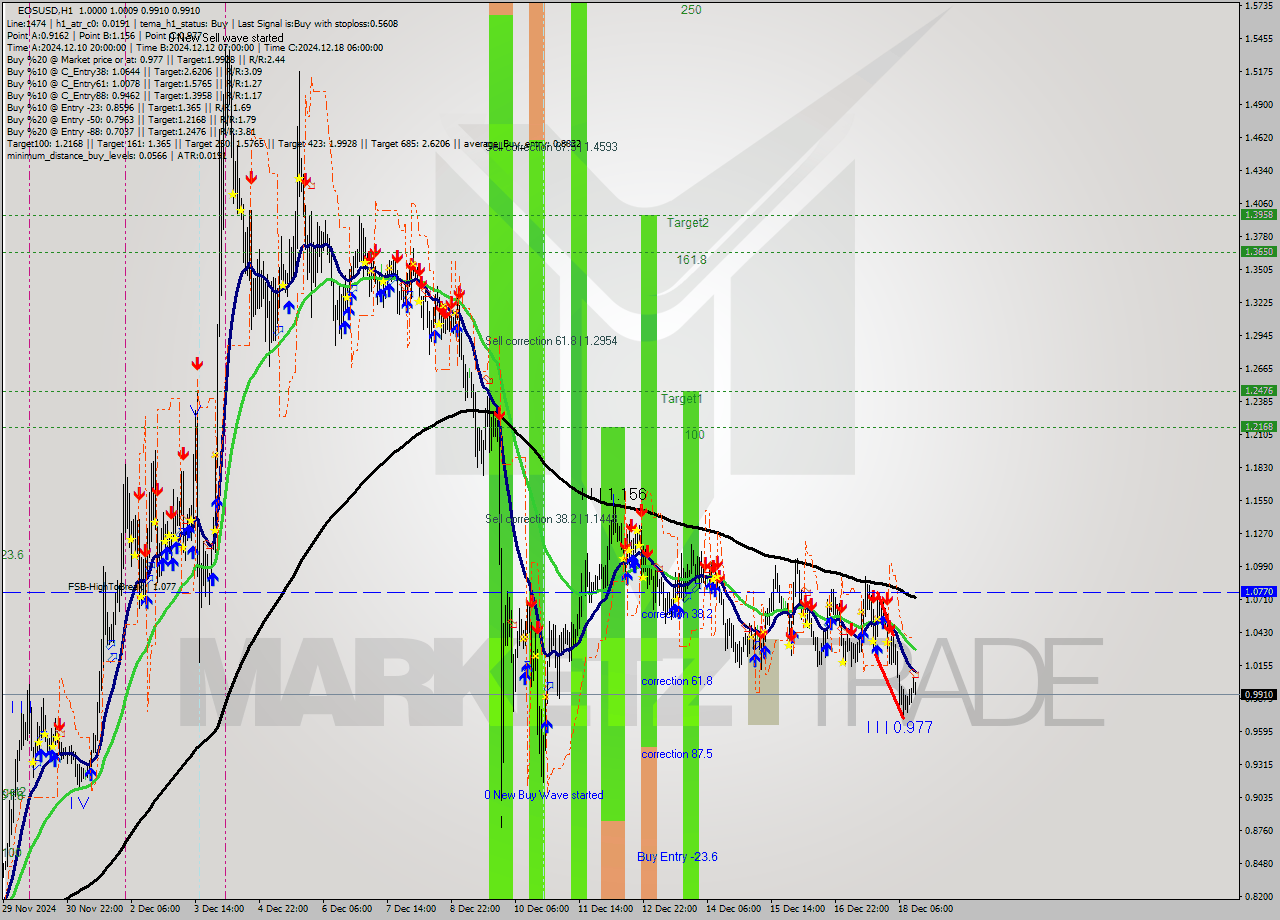1280x920 pixels.
Task: Click 'Sell correction 61.8 | 1.2954' label
Action: point(551,341)
